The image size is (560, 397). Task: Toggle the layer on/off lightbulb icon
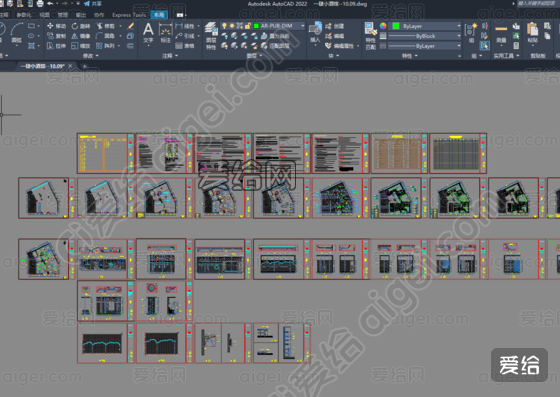click(x=224, y=26)
